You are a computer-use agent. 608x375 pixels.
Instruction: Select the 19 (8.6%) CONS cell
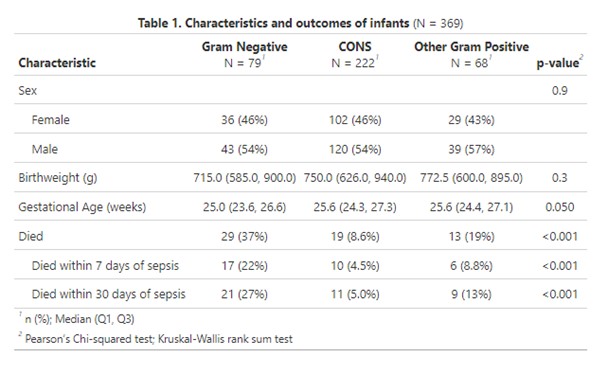pos(355,237)
